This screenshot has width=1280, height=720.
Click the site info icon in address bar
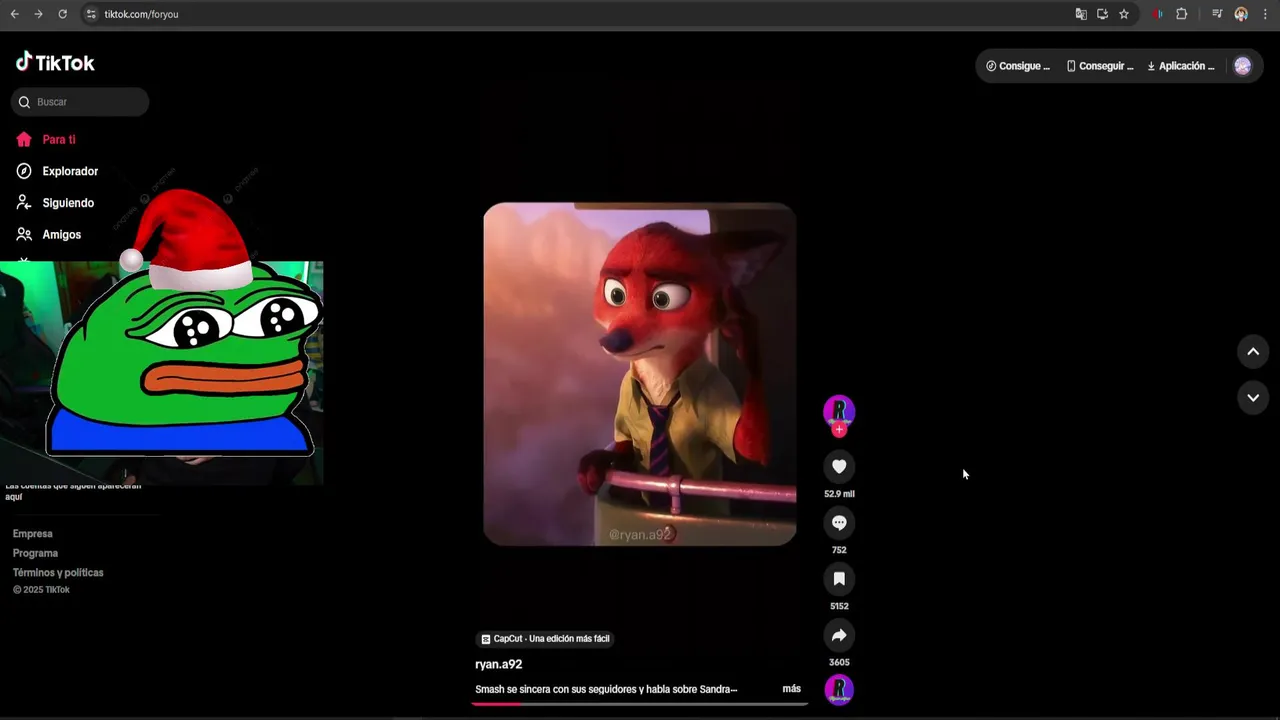click(91, 14)
